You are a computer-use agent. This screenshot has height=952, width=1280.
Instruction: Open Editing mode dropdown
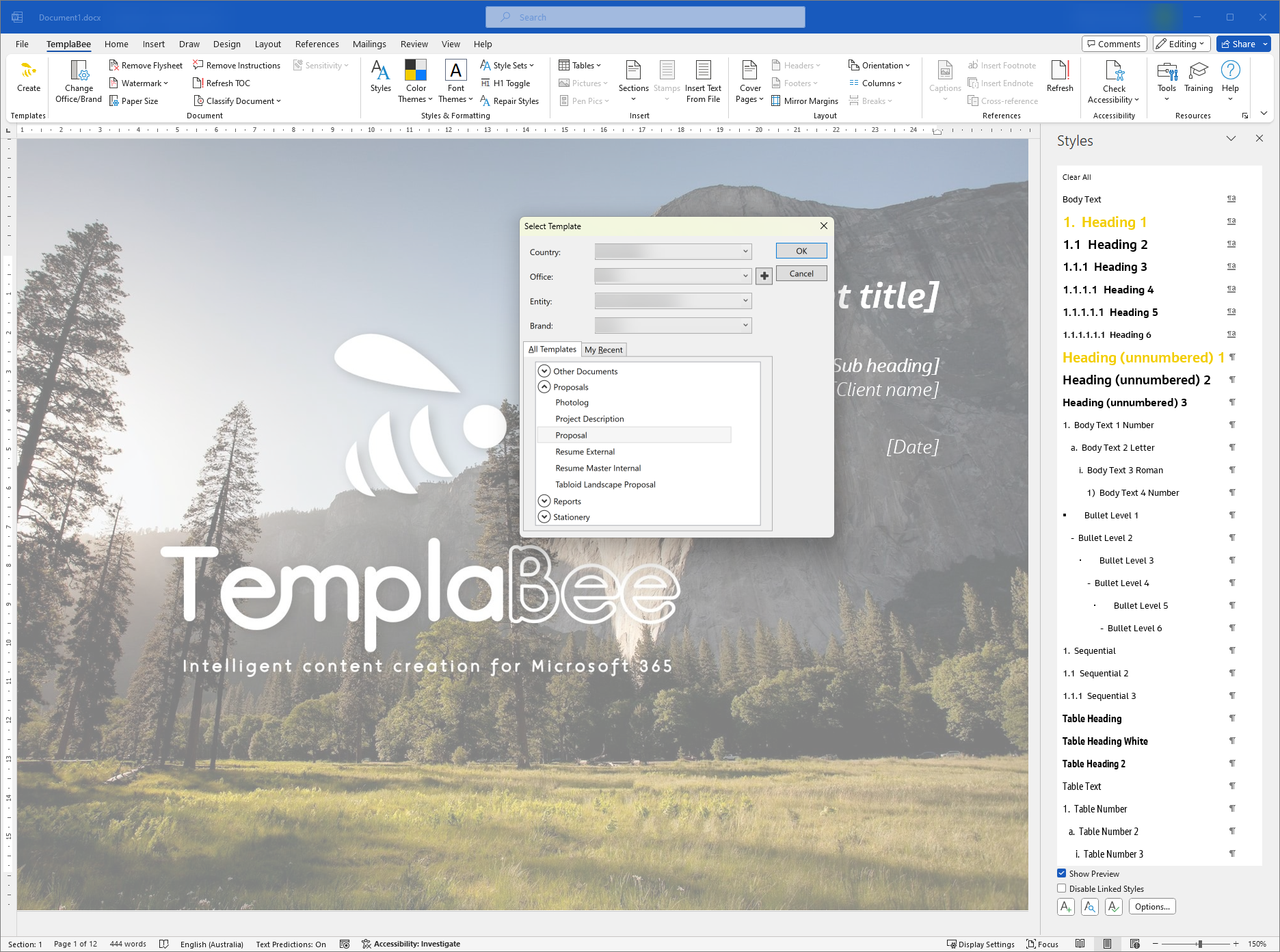tap(1181, 44)
